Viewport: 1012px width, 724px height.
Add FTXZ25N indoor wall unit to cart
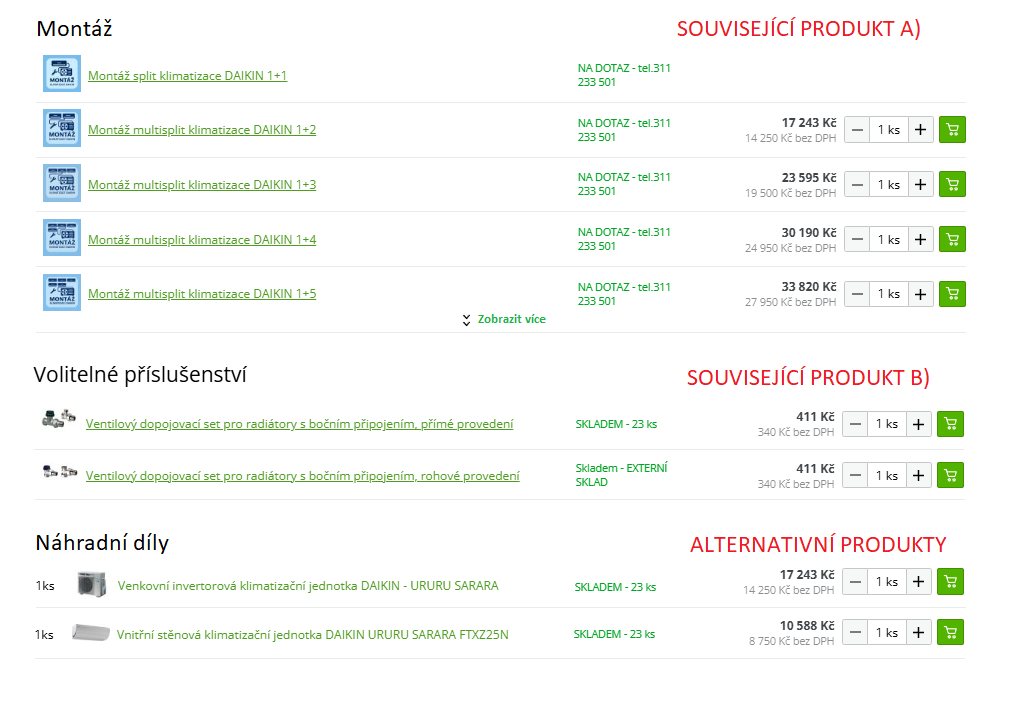[x=951, y=632]
